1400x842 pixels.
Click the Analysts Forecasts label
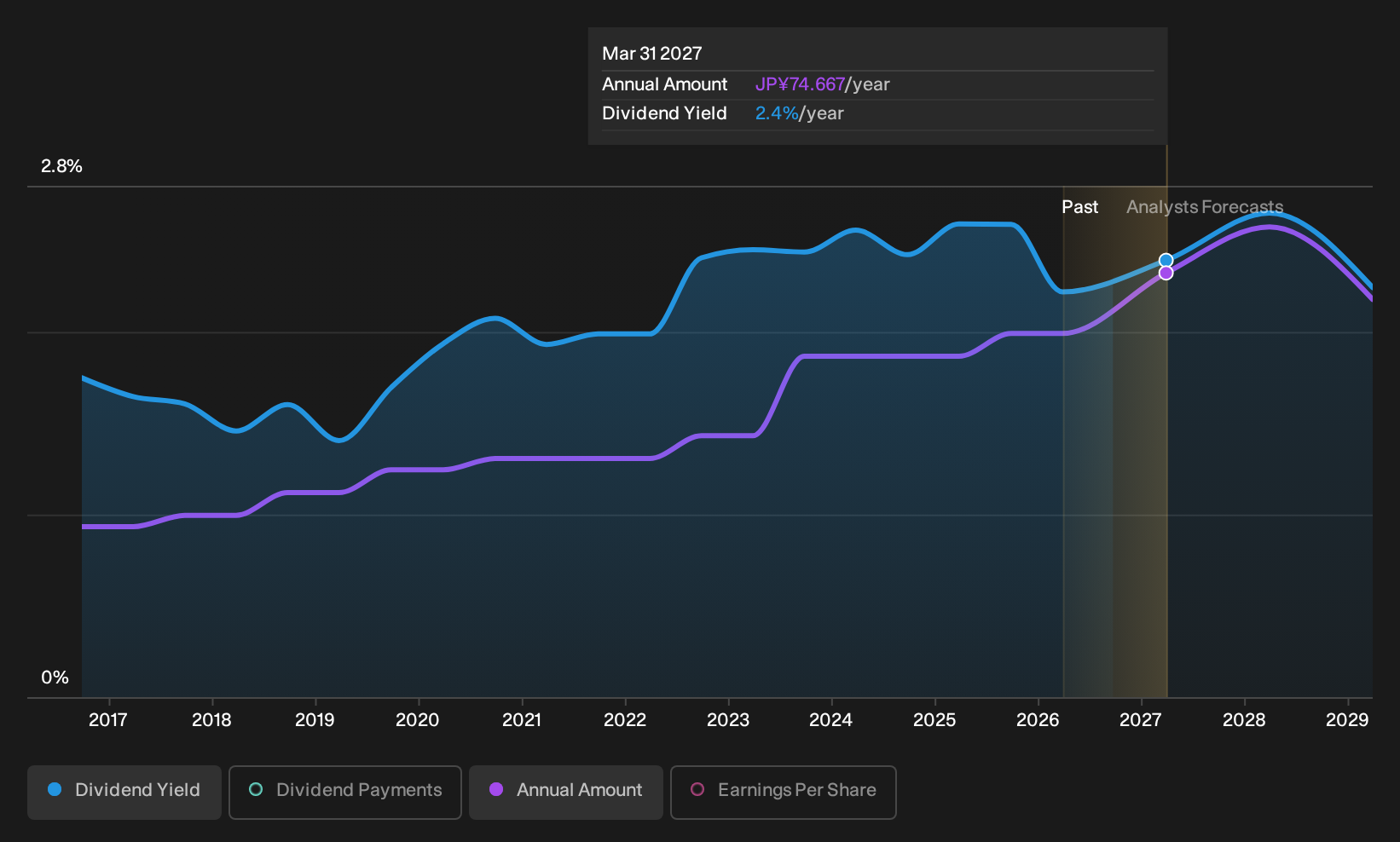click(x=1205, y=207)
